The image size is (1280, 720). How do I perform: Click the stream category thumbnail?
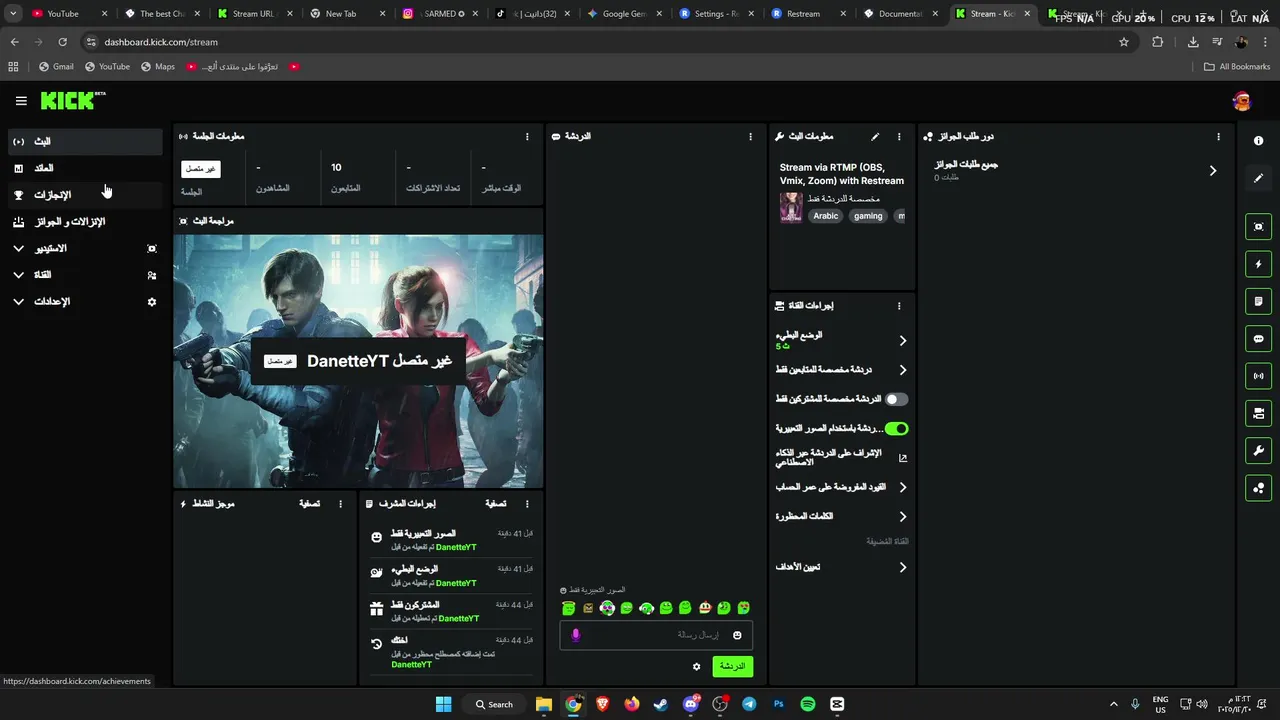(x=791, y=208)
